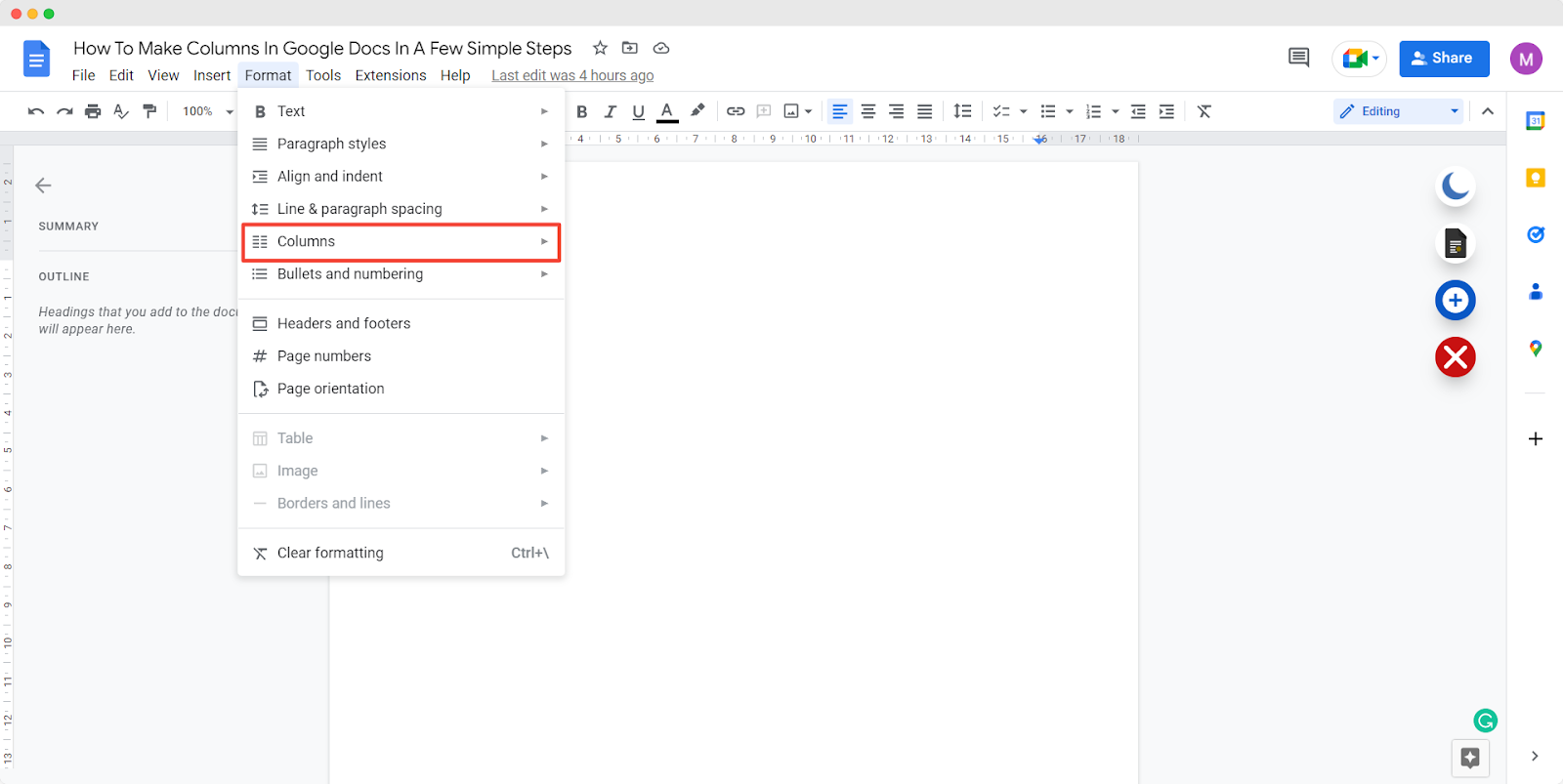The height and width of the screenshot is (784, 1563).
Task: Insert a checklist from the toolbar
Action: point(1002,111)
